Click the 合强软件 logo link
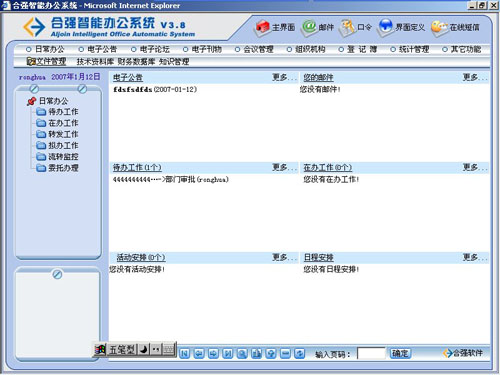Viewport: 500px width, 375px height. tap(463, 353)
